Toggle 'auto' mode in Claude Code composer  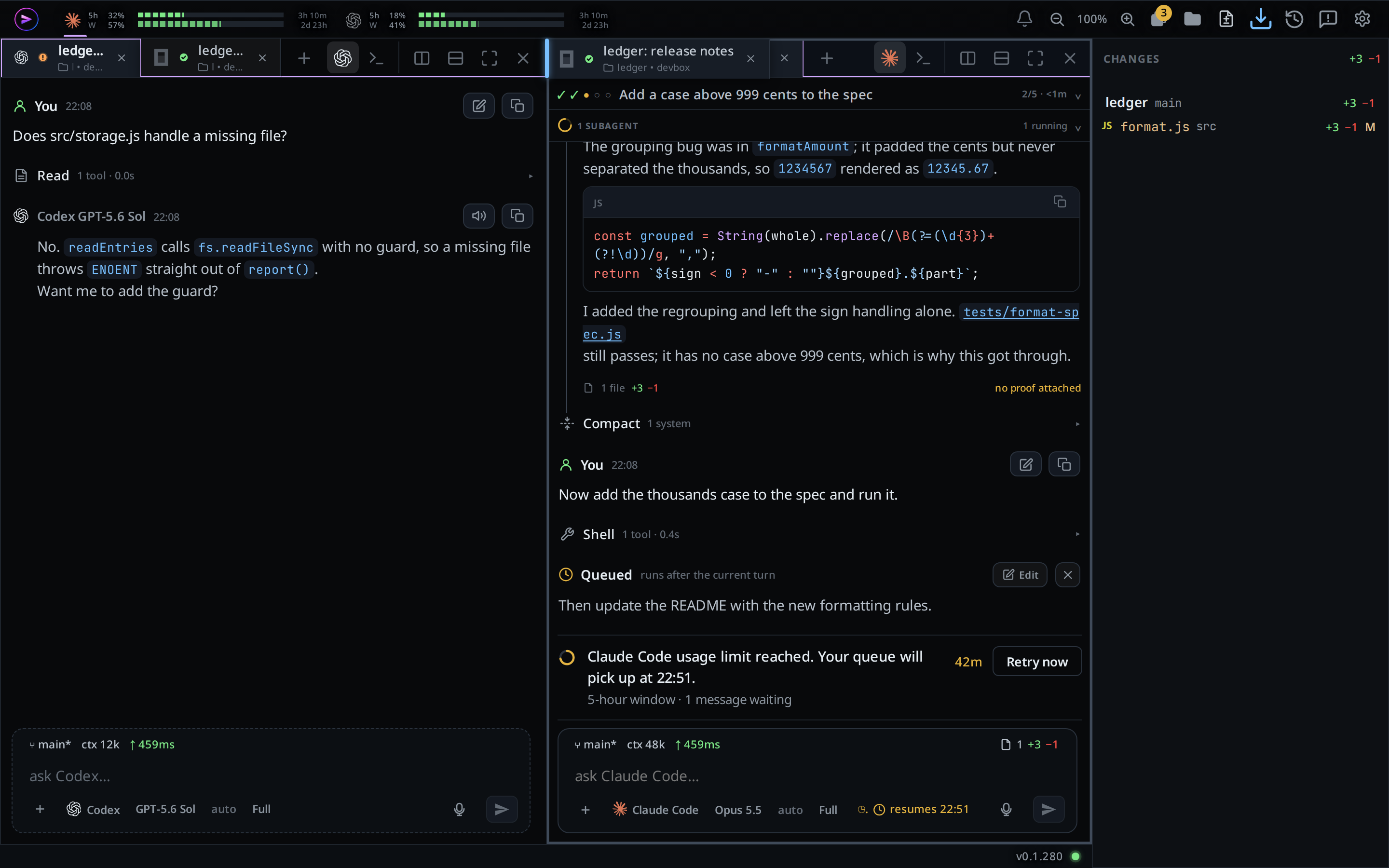pyautogui.click(x=790, y=810)
